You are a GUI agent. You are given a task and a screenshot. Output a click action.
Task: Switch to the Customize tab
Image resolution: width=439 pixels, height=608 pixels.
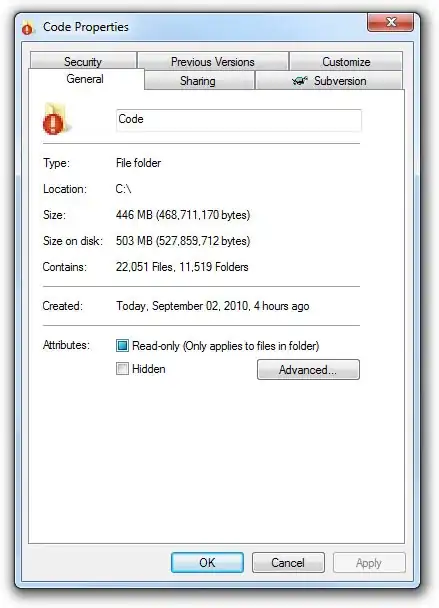346,61
